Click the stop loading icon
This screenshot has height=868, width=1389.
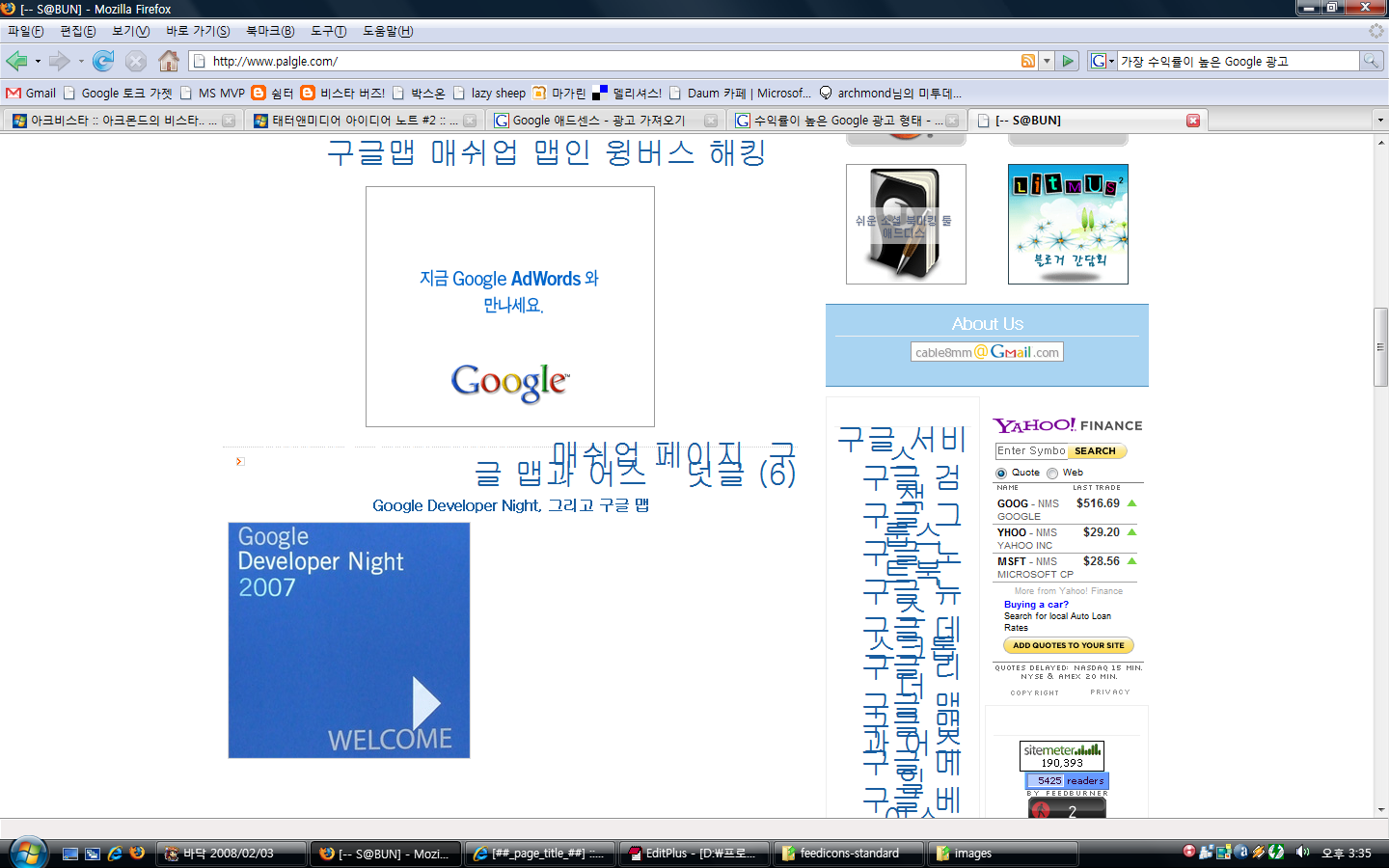[136, 61]
